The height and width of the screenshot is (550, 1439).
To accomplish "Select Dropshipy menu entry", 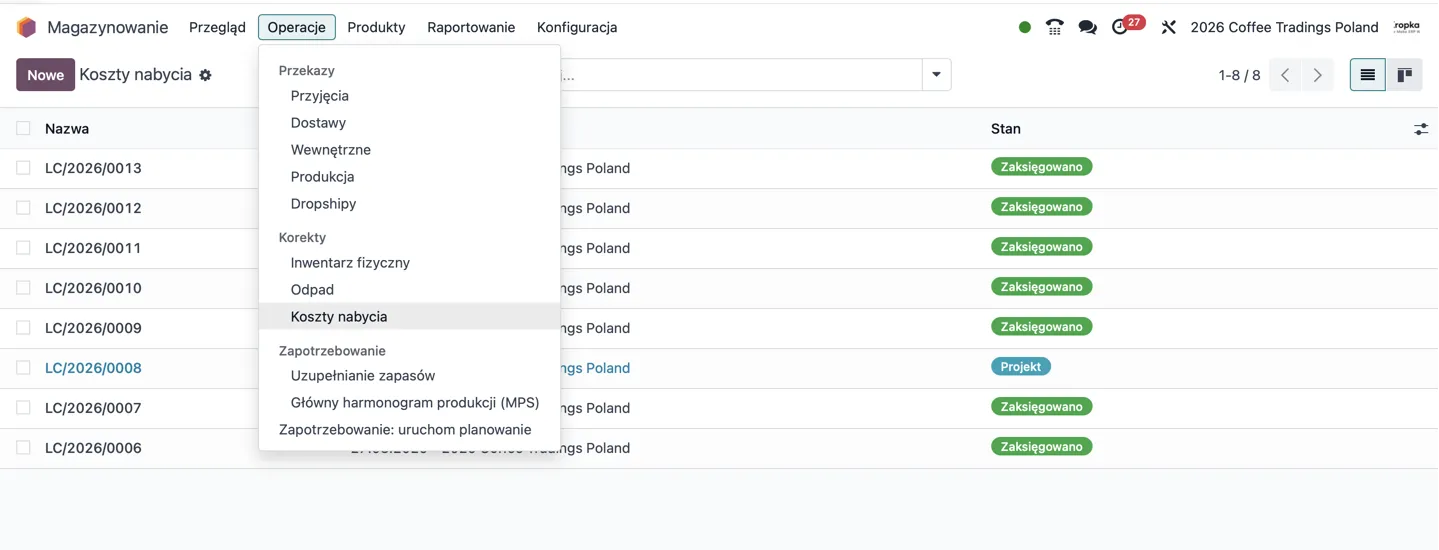I will pos(409,204).
